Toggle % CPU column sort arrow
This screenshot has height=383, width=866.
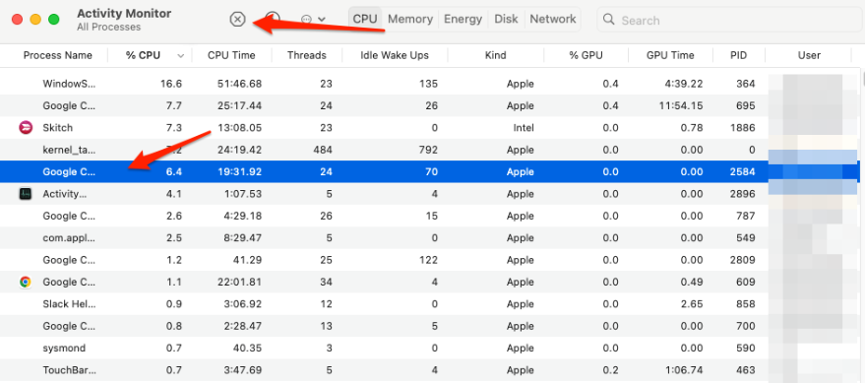181,56
